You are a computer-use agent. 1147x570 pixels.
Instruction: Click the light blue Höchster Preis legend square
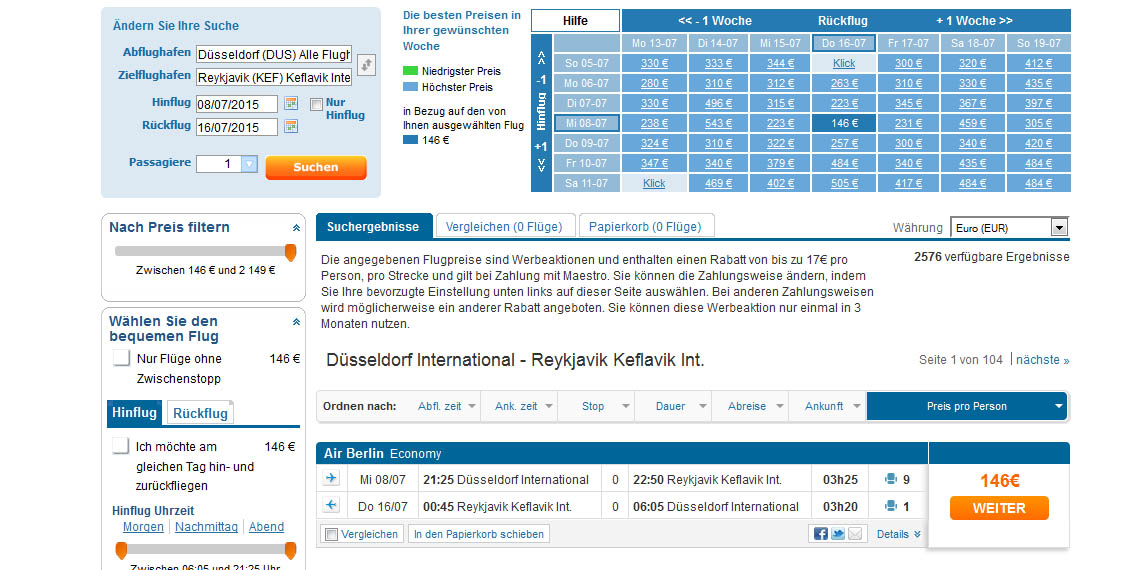click(x=410, y=87)
